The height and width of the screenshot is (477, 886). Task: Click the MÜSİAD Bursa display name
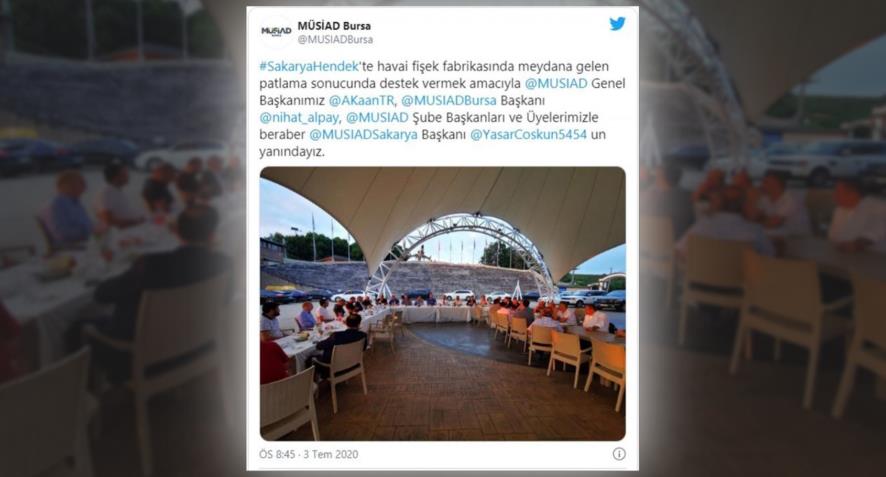pos(334,26)
